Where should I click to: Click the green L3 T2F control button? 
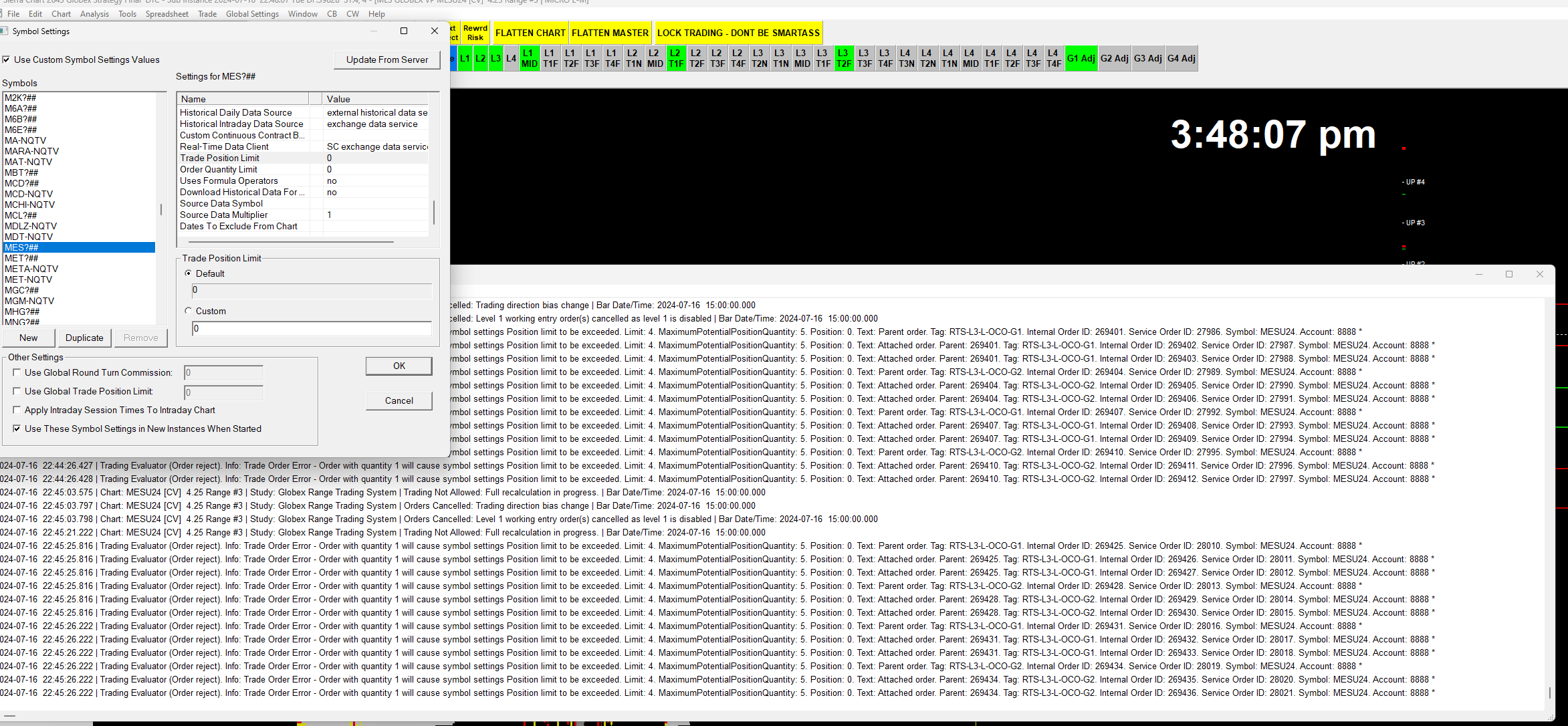[x=843, y=58]
